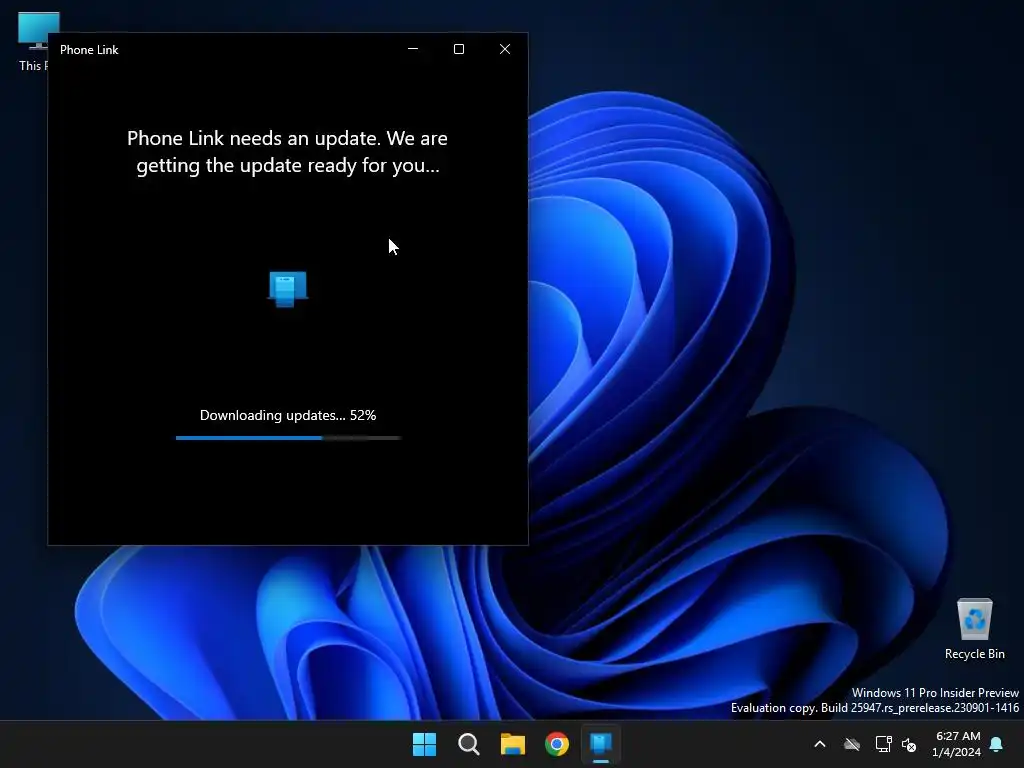
Task: Click Windows 11 Pro Insider Preview text
Action: [x=935, y=693]
